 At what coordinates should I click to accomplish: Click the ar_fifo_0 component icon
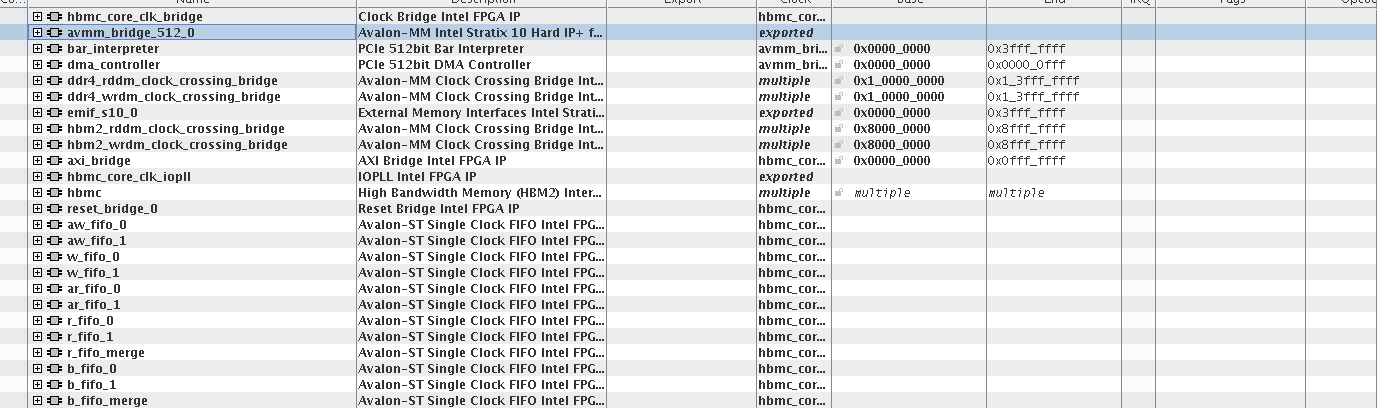[54, 289]
